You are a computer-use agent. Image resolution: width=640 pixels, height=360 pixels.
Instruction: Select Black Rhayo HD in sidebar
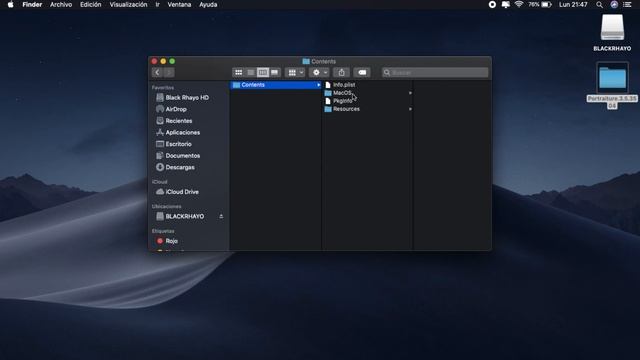tap(187, 98)
